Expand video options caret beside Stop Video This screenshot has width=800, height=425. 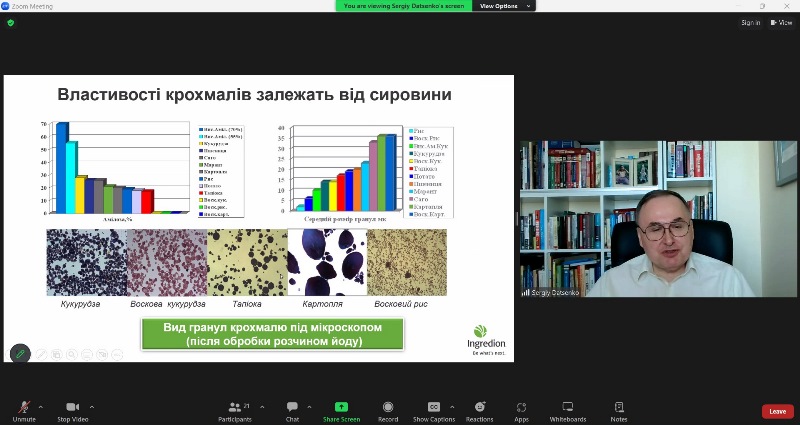pos(92,407)
